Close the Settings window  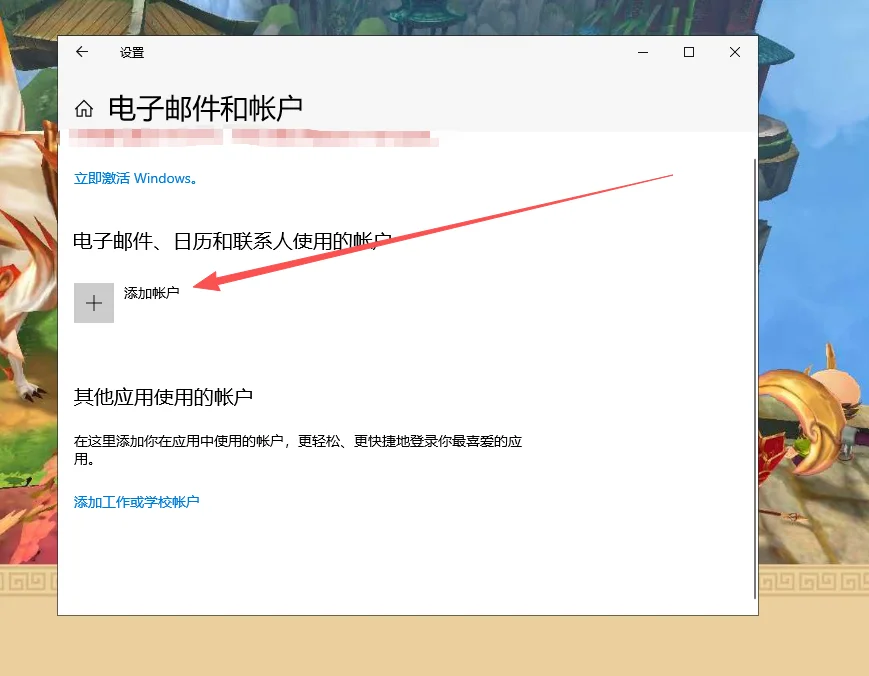(x=735, y=52)
